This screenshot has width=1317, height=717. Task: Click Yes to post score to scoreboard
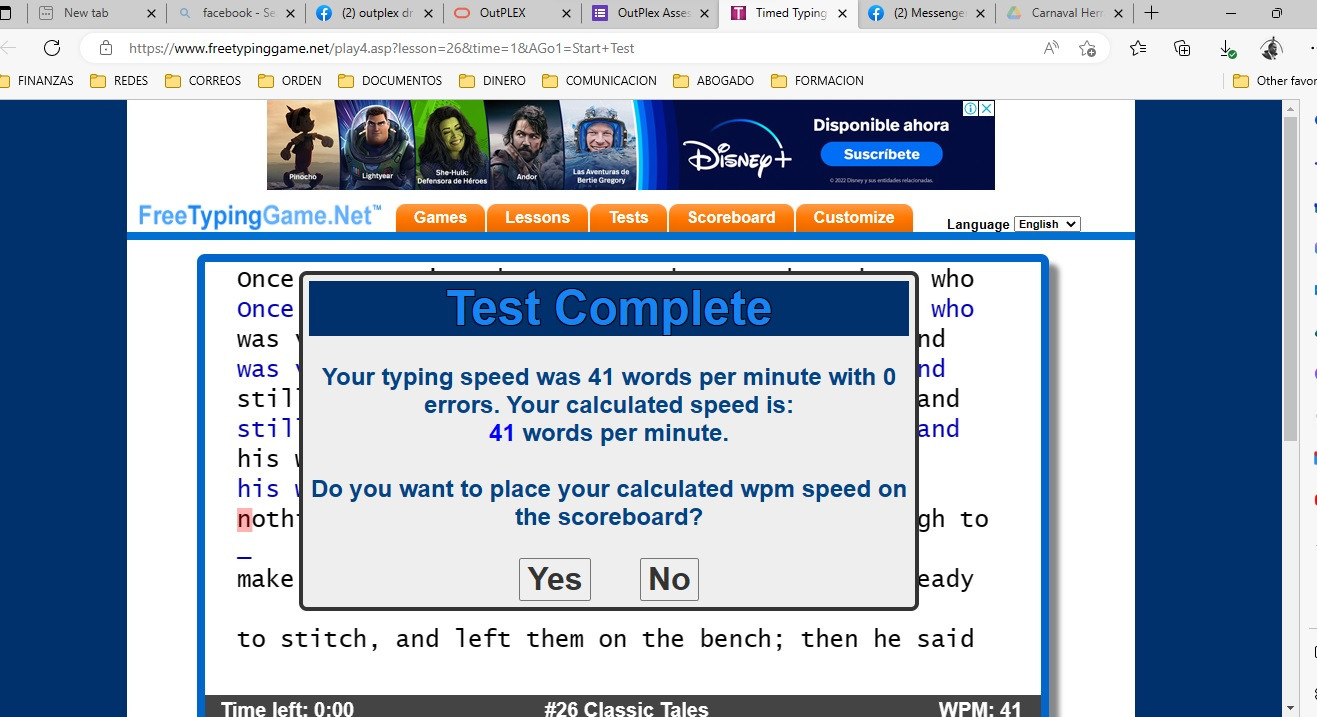(x=555, y=579)
